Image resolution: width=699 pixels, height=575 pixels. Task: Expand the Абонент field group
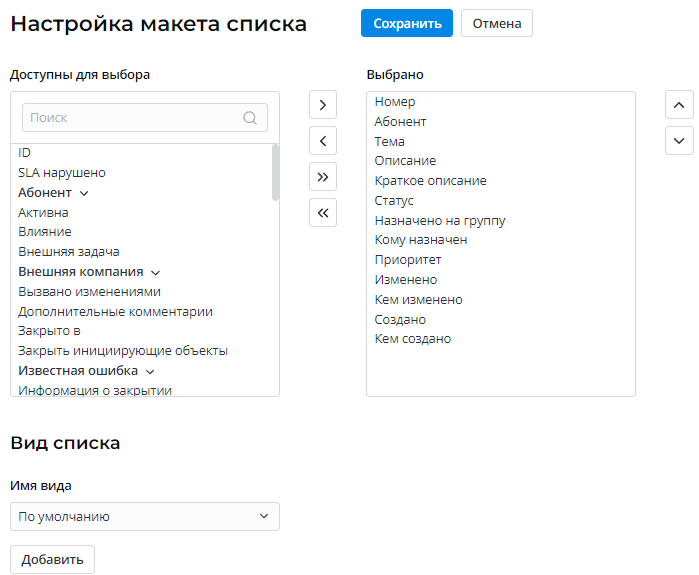pos(84,193)
